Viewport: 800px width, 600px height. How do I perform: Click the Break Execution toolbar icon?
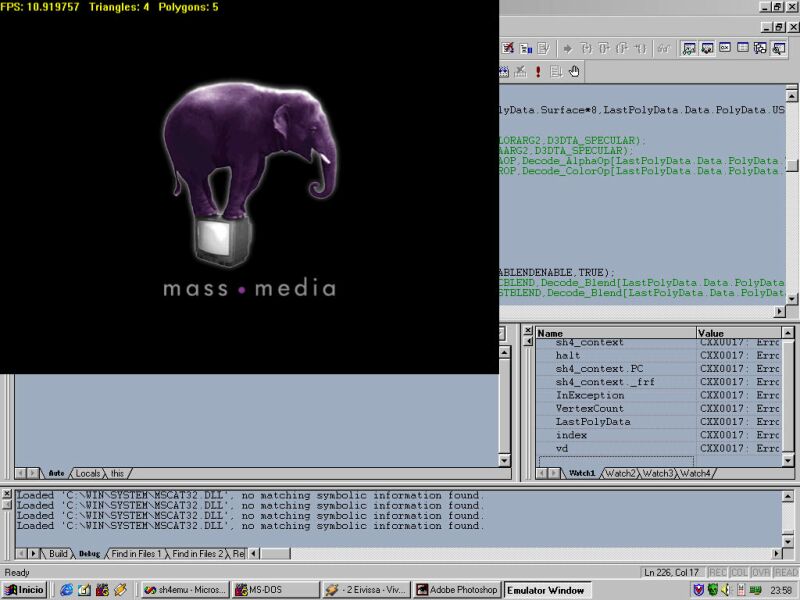(526, 48)
